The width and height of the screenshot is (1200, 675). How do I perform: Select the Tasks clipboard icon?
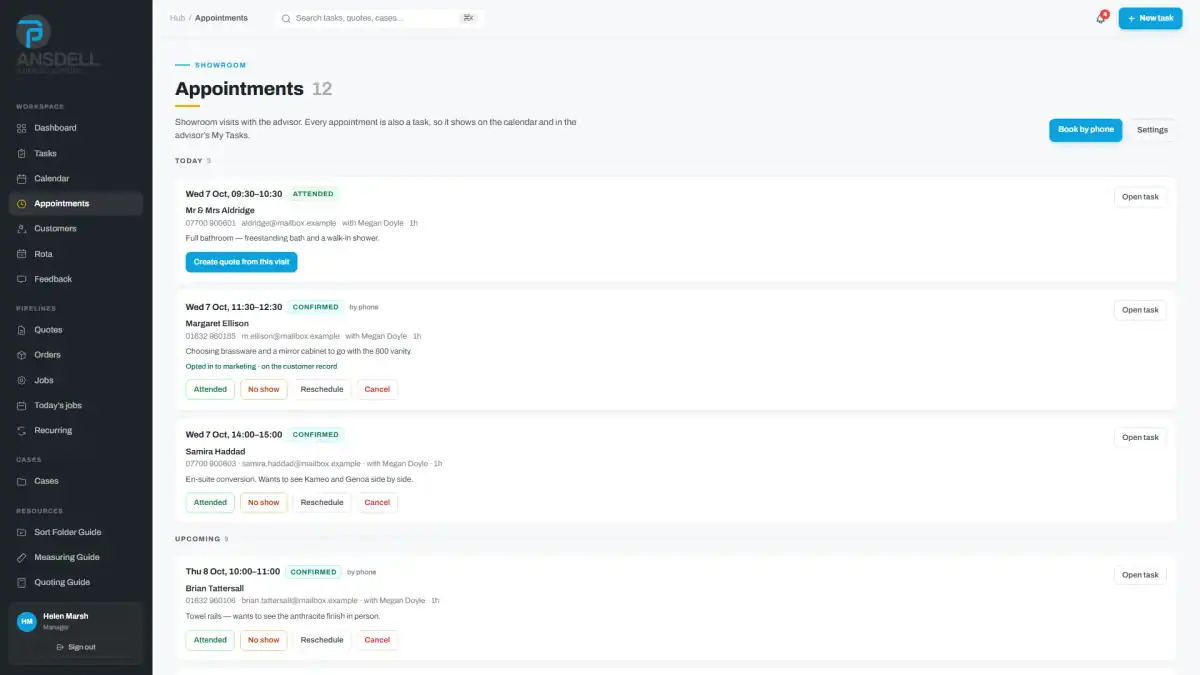pos(22,153)
